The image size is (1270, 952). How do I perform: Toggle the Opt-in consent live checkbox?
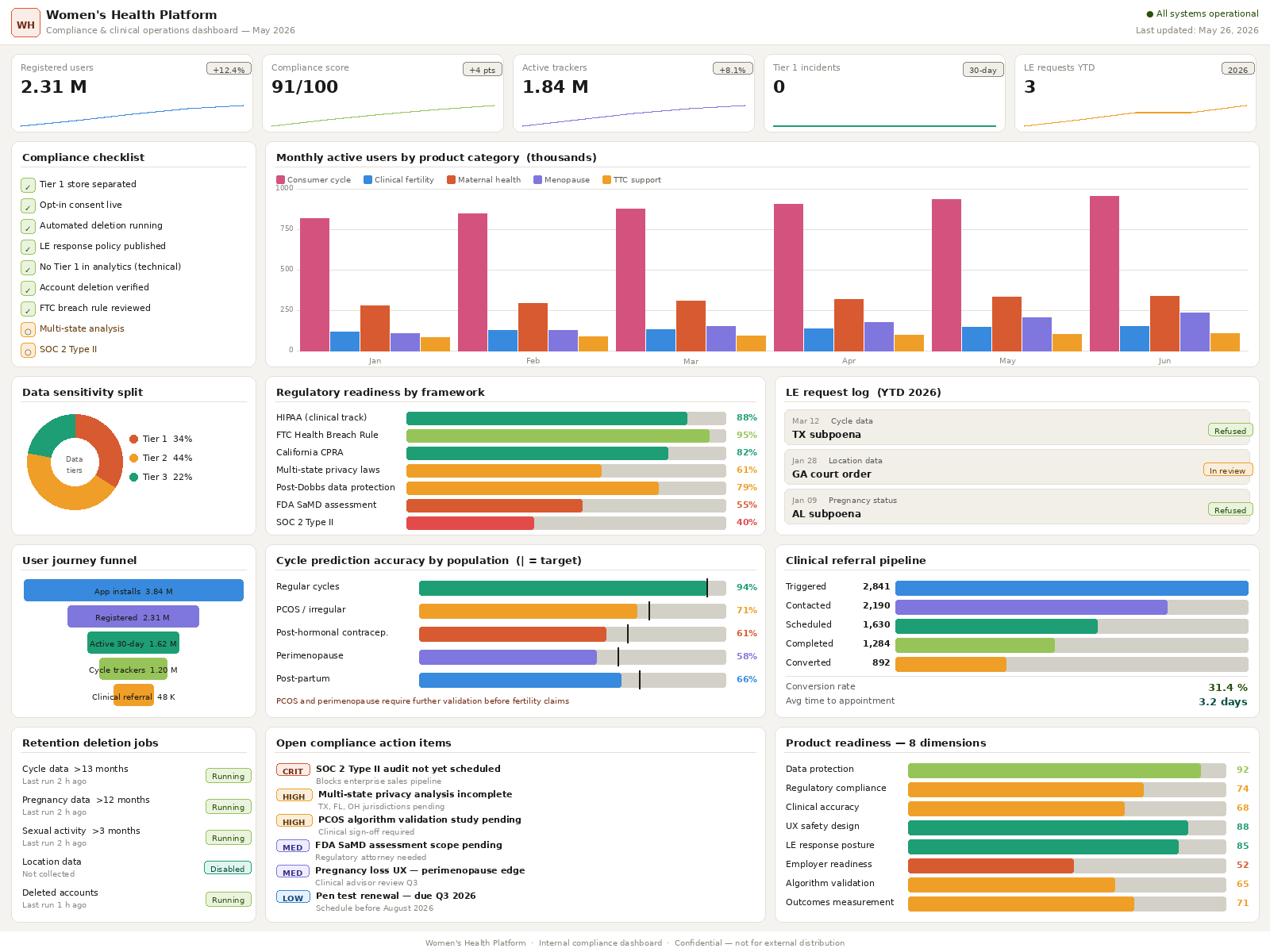point(28,205)
